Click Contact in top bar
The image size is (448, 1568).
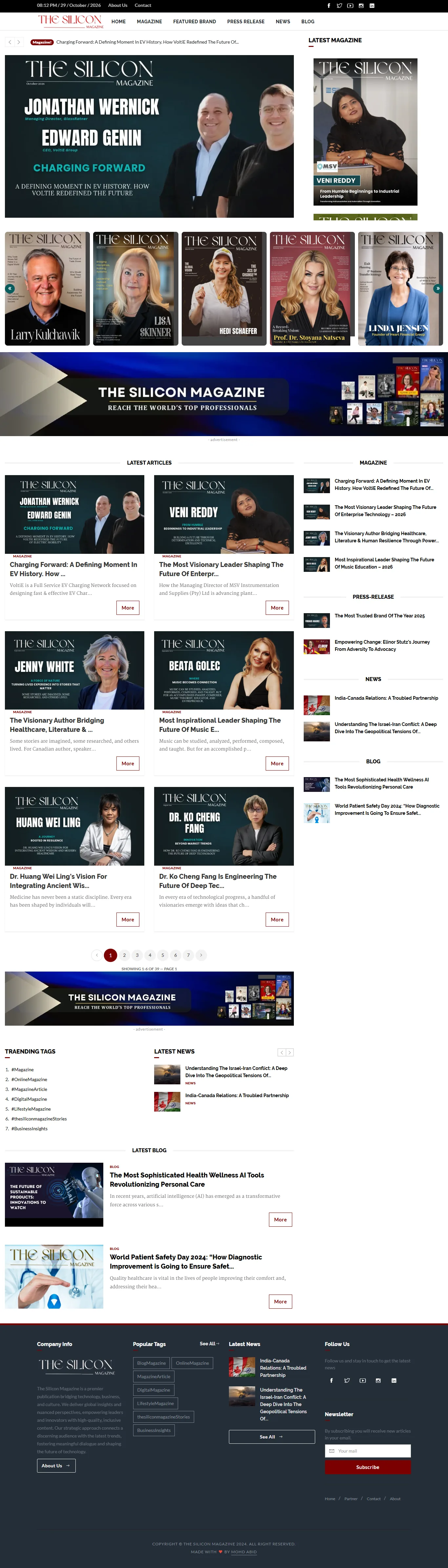[x=143, y=6]
